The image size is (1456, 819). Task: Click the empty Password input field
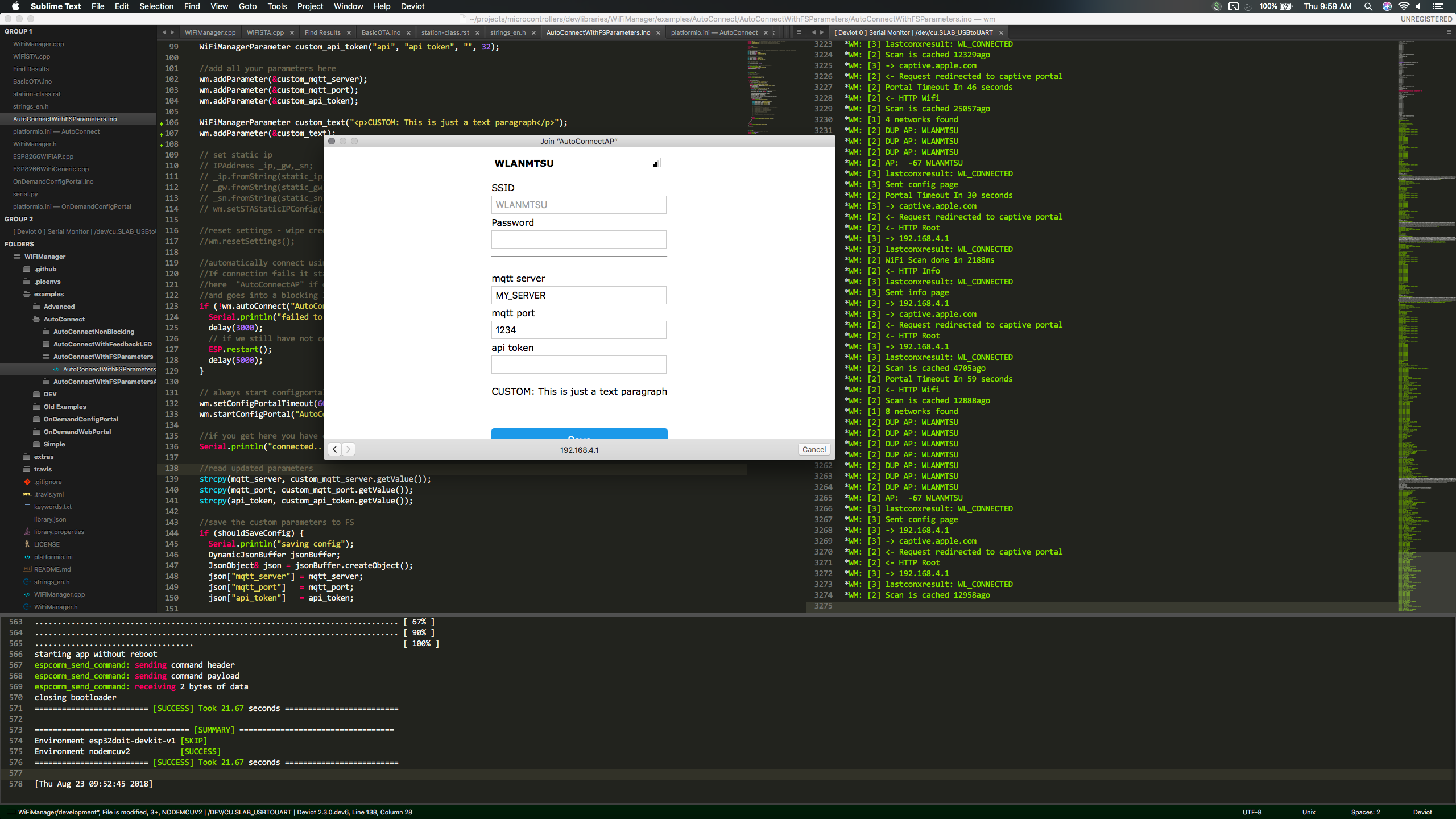tap(578, 239)
